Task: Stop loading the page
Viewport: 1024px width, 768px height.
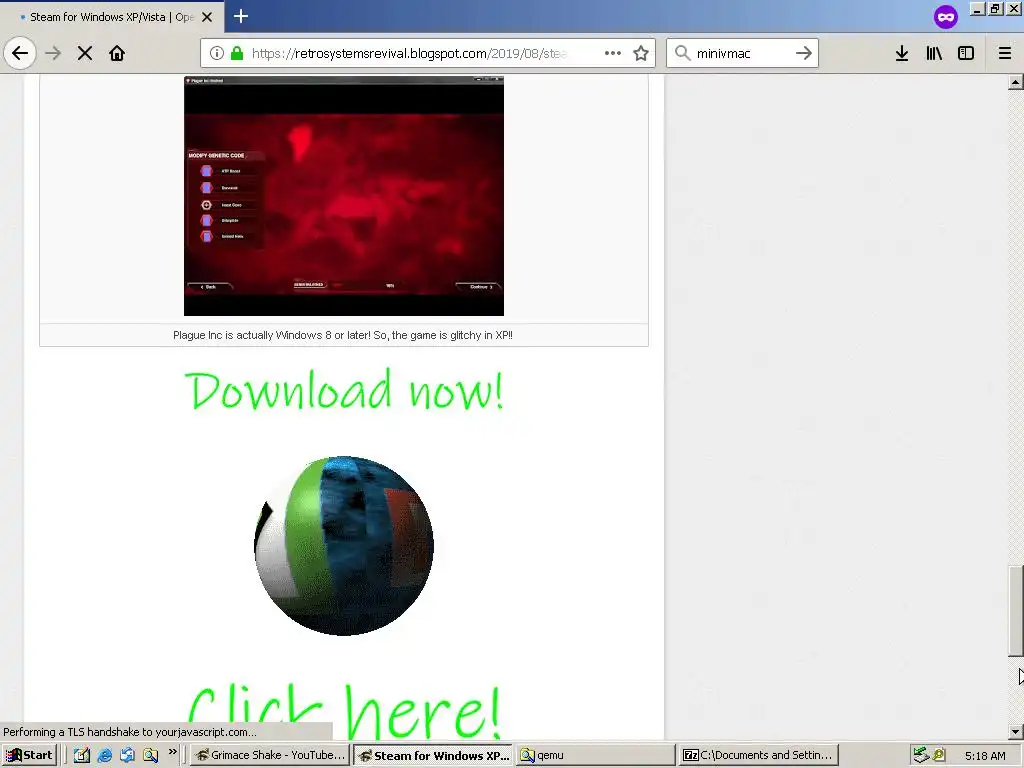Action: pos(85,53)
